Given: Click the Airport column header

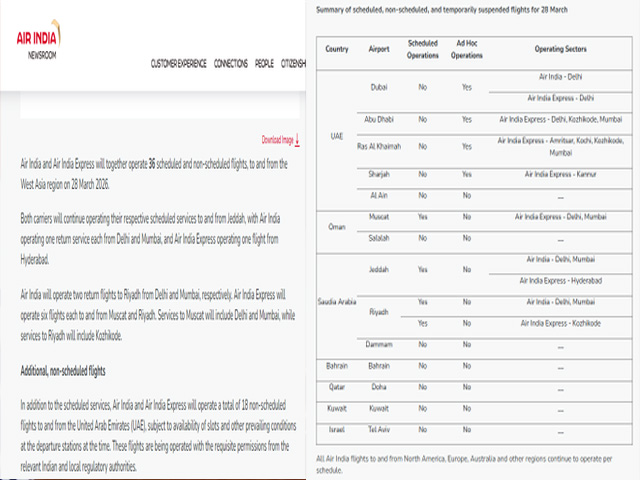Looking at the screenshot, I should (x=379, y=49).
